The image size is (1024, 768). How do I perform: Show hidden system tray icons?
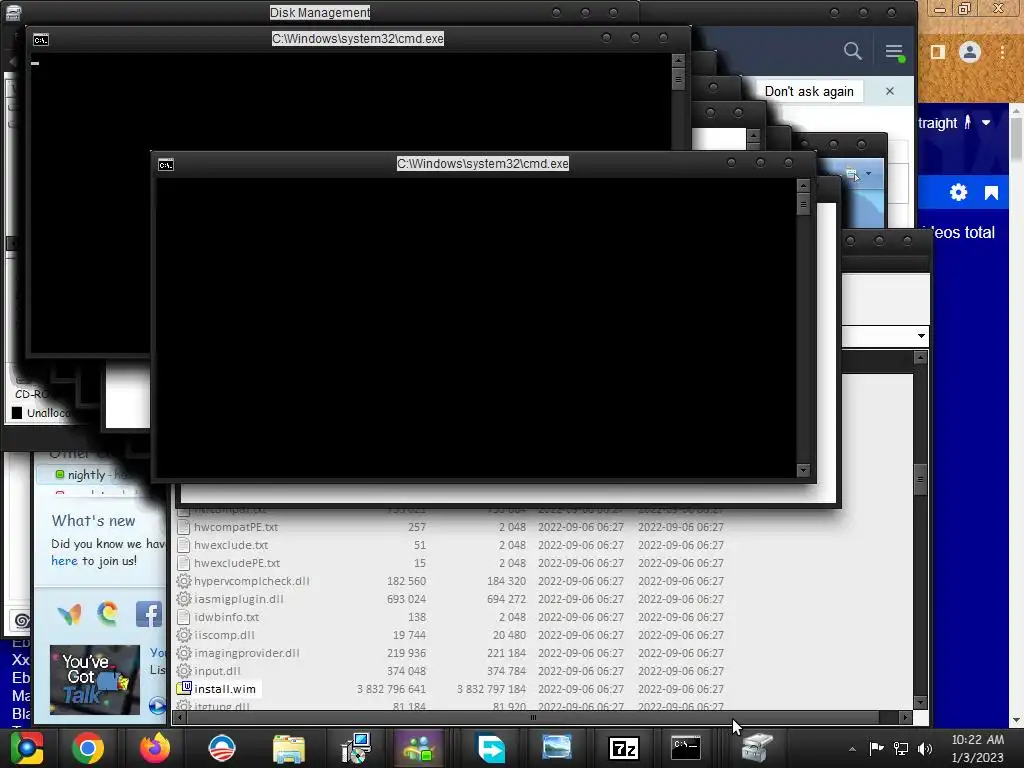click(x=852, y=749)
